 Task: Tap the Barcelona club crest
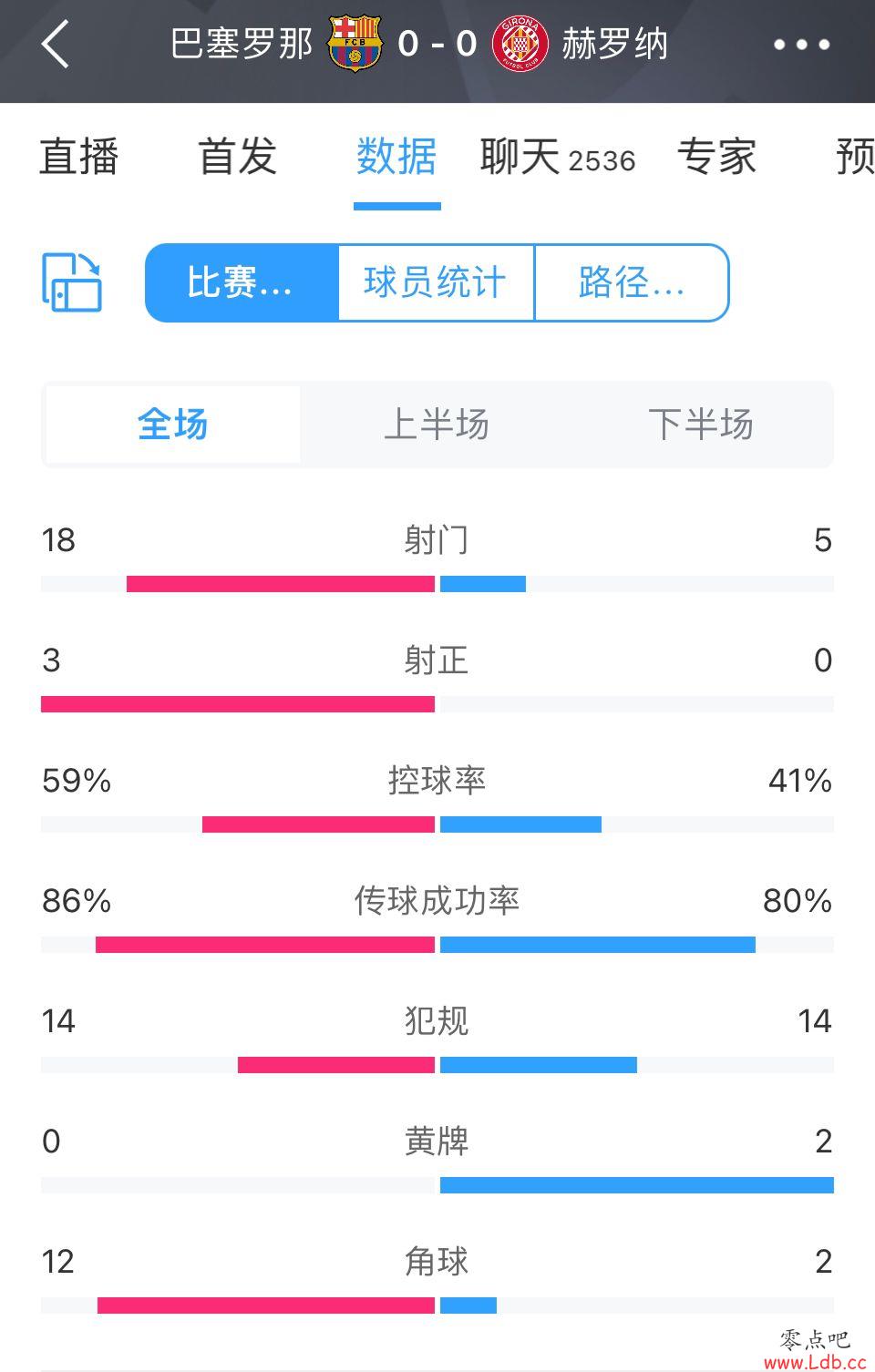(354, 43)
